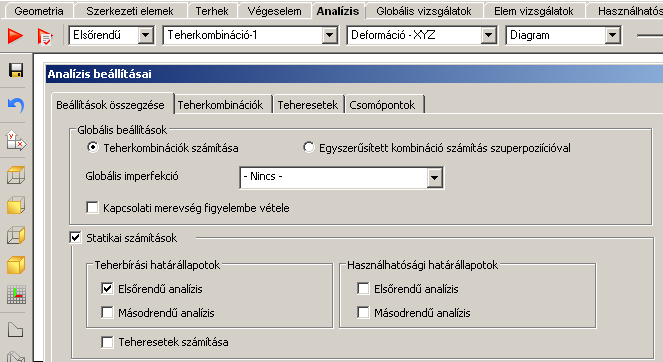Screen dimensions: 663x362
Task: Expand the Globális imperfekció dropdown
Action: (x=435, y=178)
